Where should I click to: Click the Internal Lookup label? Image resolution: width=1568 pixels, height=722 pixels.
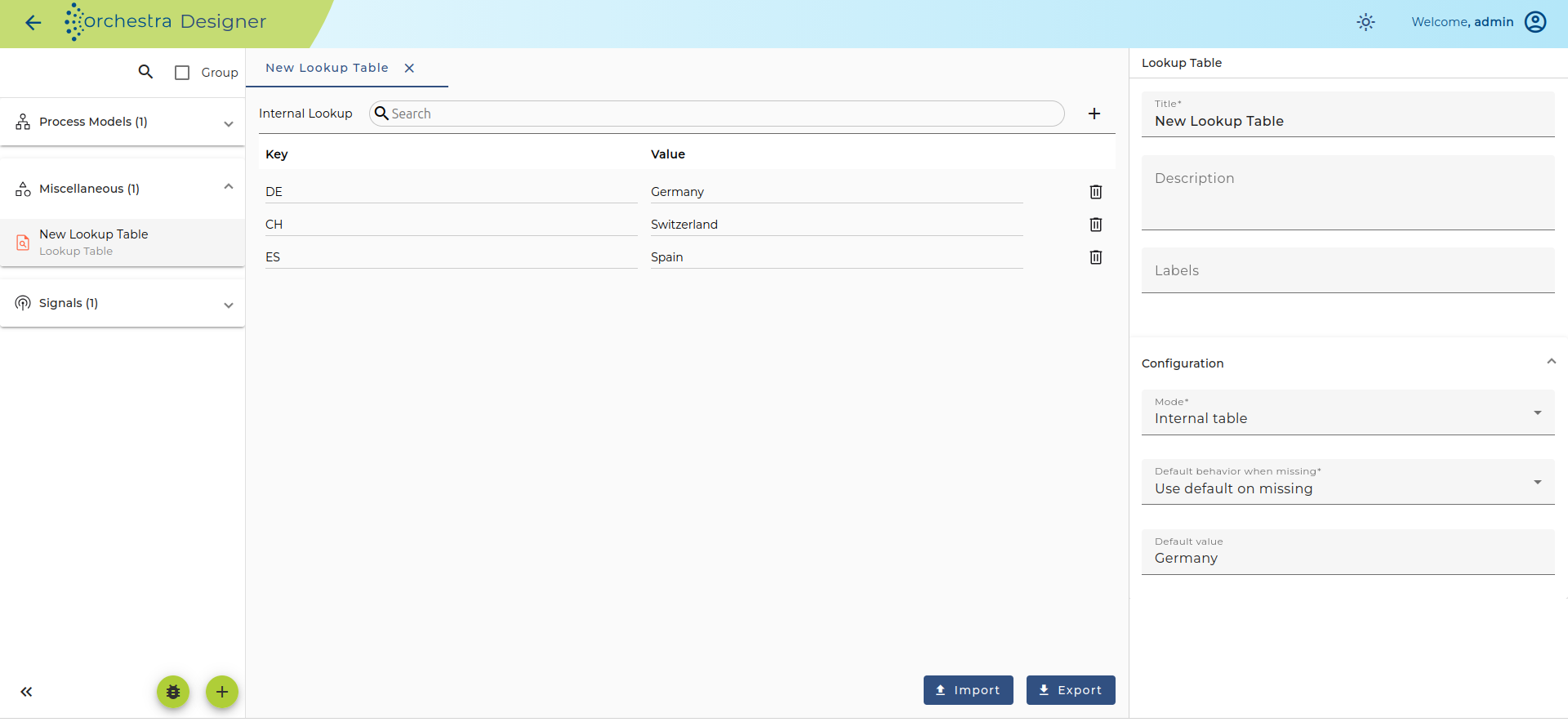point(305,114)
